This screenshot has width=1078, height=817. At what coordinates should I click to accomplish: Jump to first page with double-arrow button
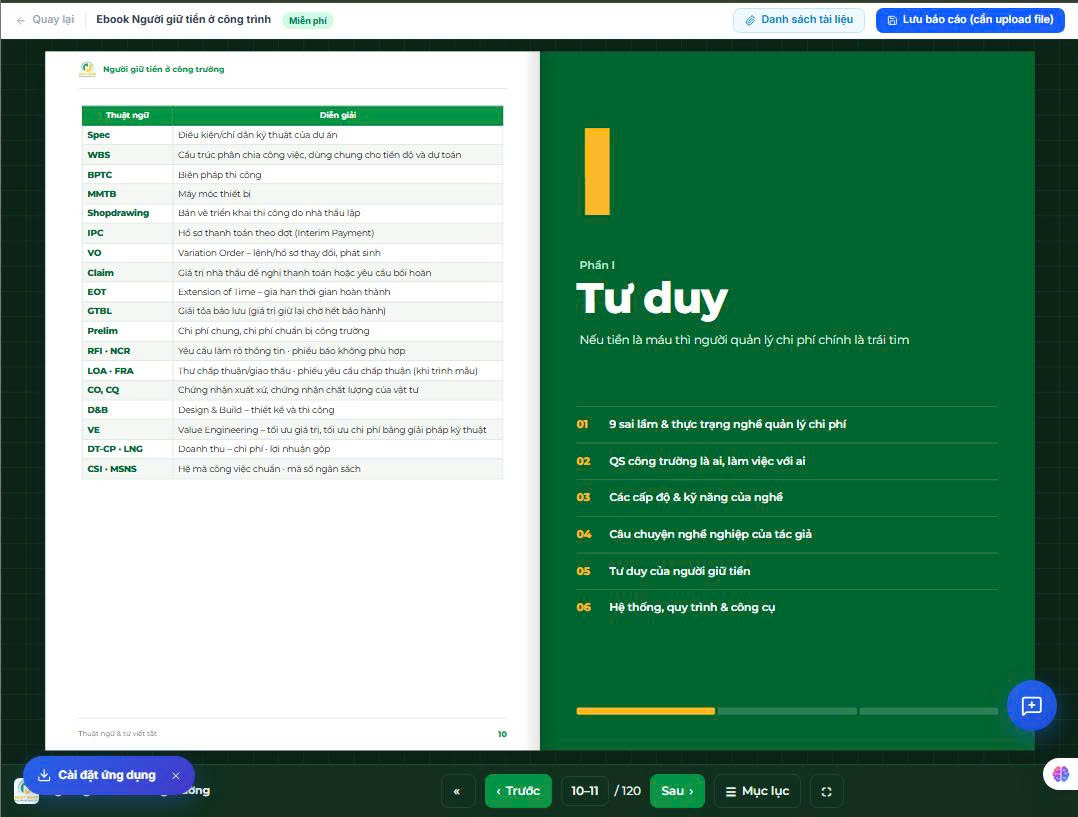point(457,791)
